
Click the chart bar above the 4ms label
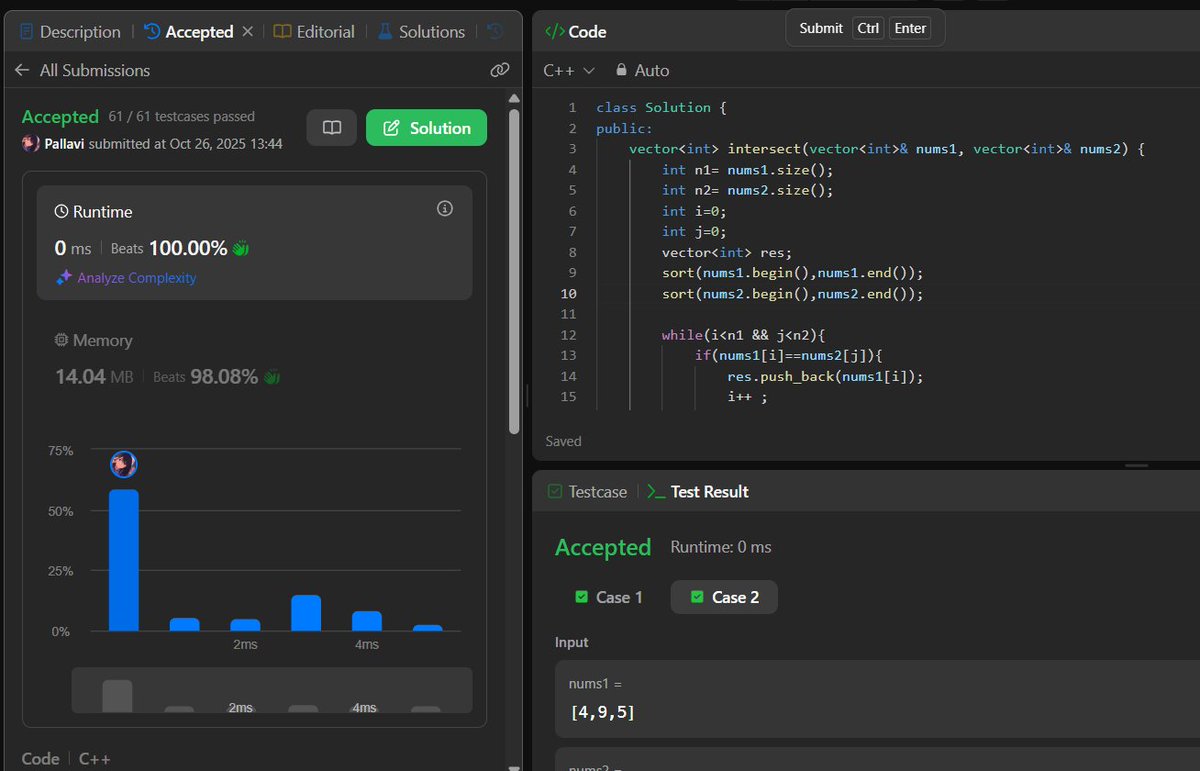[367, 621]
